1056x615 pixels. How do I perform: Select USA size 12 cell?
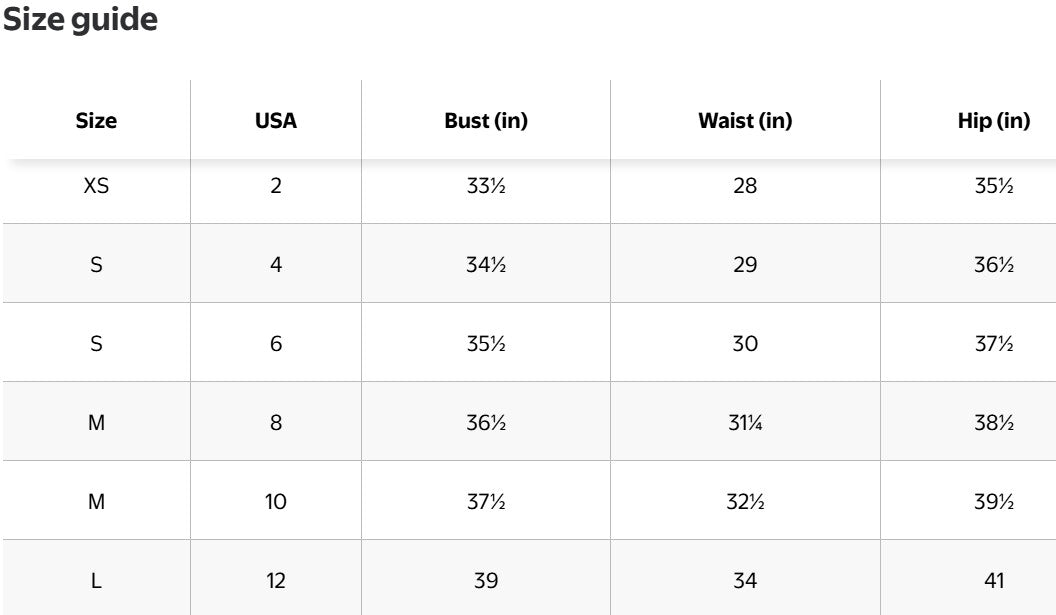pyautogui.click(x=276, y=580)
